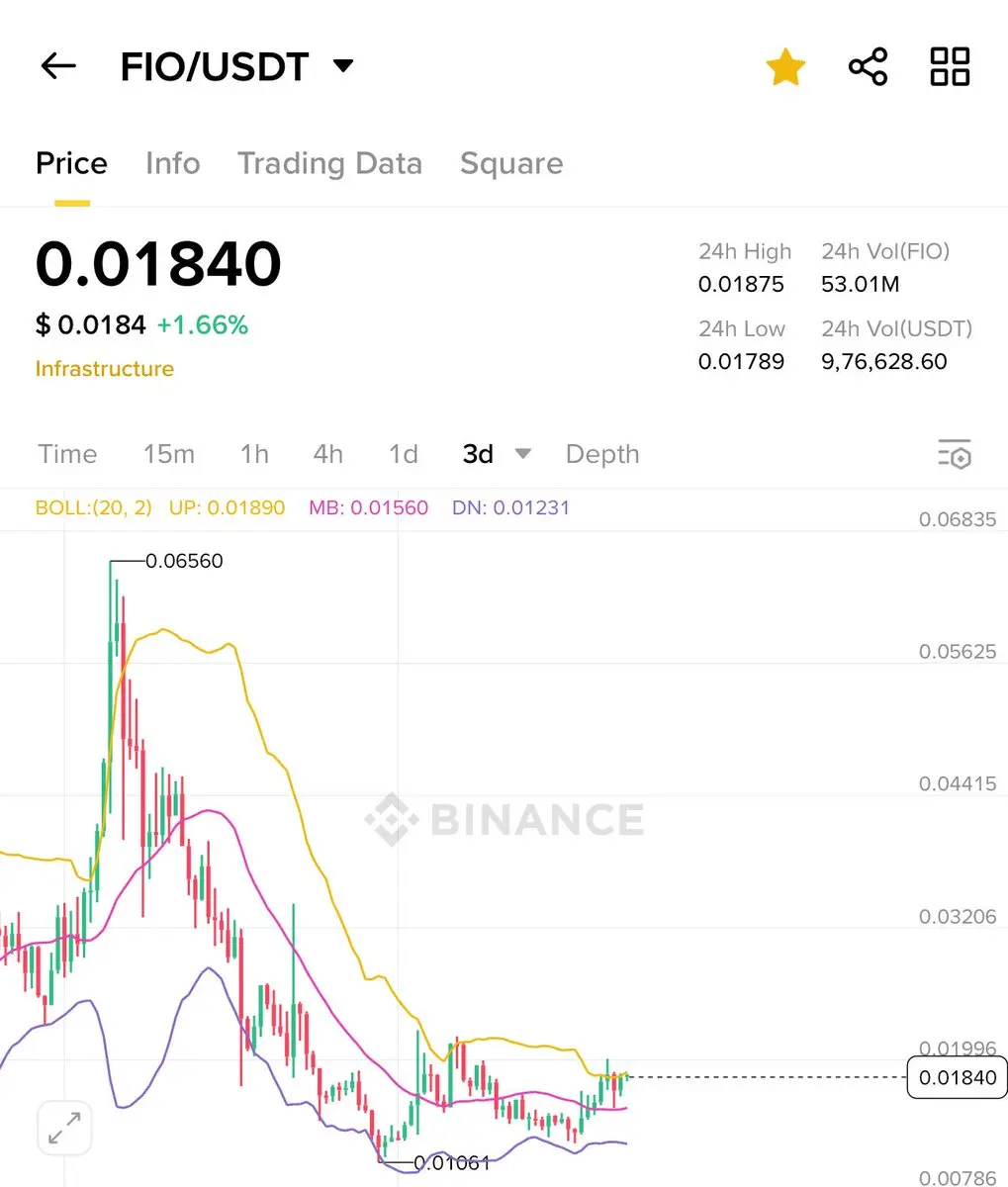Tap the UP: 0.01890 band value
Image resolution: width=1008 pixels, height=1187 pixels.
[227, 508]
